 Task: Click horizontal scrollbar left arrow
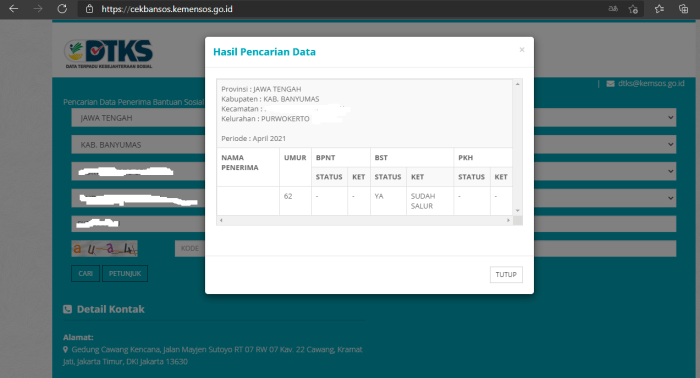221,220
